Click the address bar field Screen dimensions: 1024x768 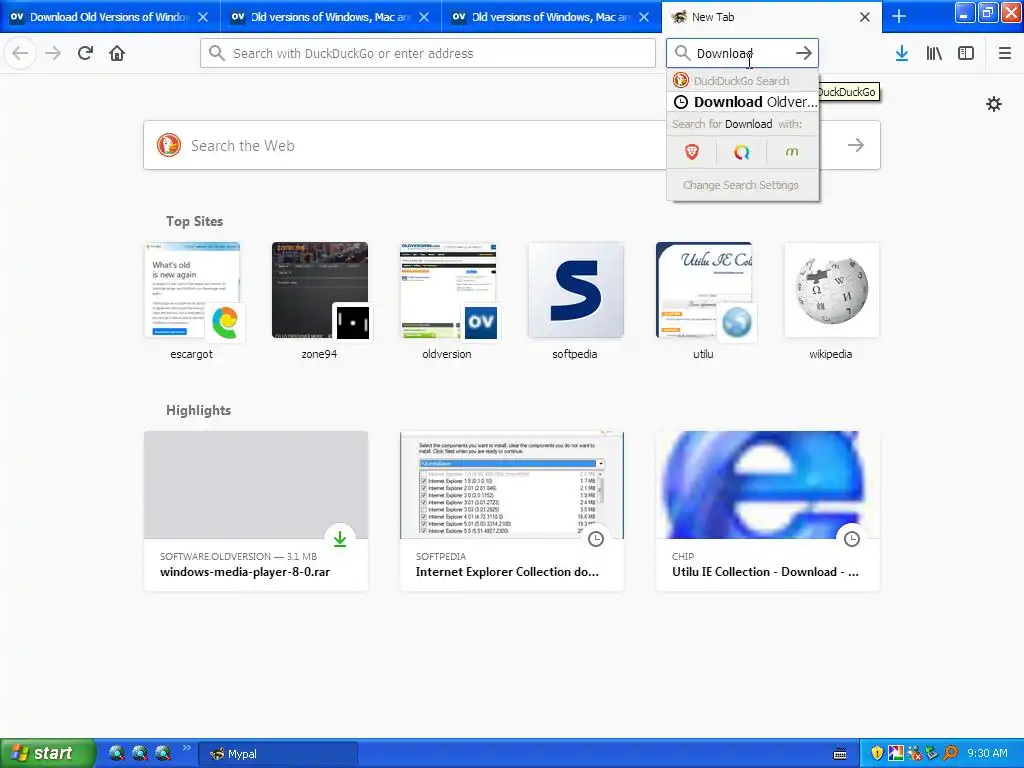(428, 54)
